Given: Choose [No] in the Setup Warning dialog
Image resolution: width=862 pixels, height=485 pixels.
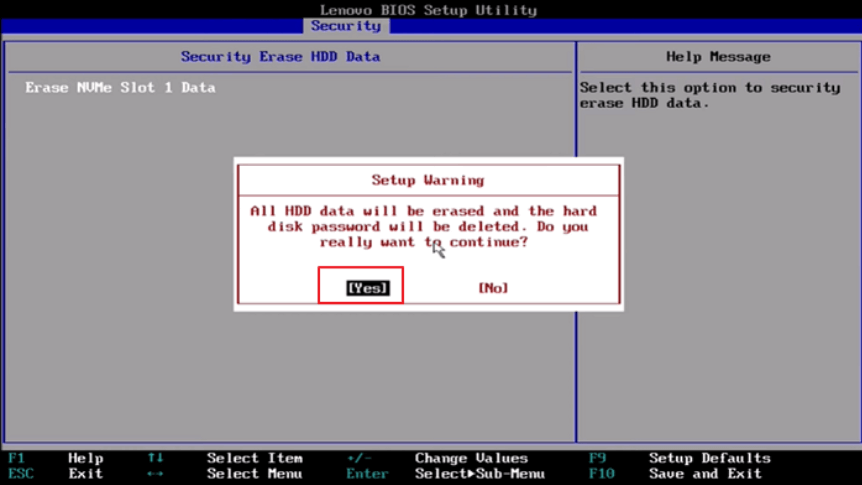Looking at the screenshot, I should pos(493,288).
